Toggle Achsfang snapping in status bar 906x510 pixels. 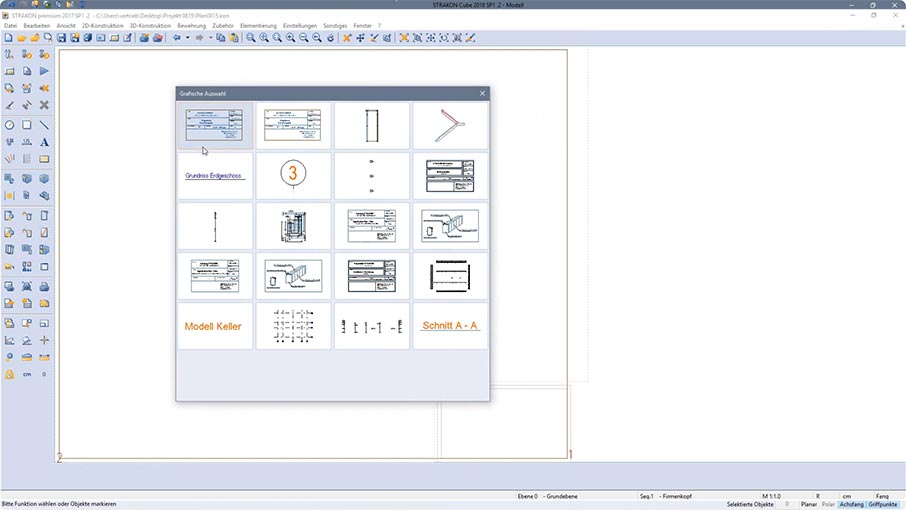851,504
